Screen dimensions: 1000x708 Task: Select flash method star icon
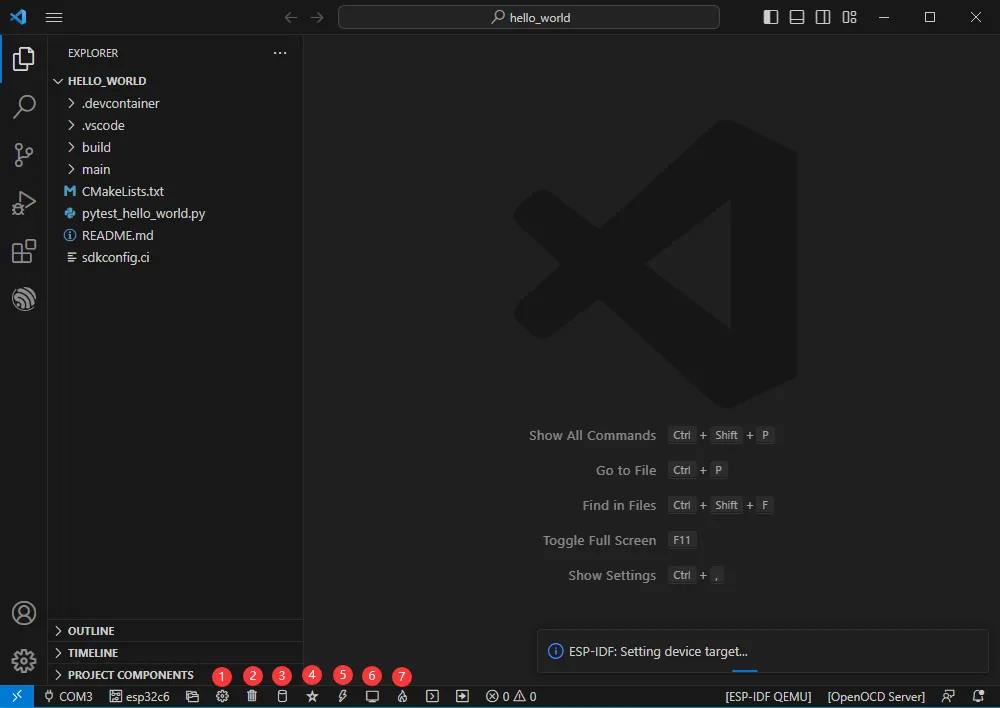pyautogui.click(x=312, y=696)
